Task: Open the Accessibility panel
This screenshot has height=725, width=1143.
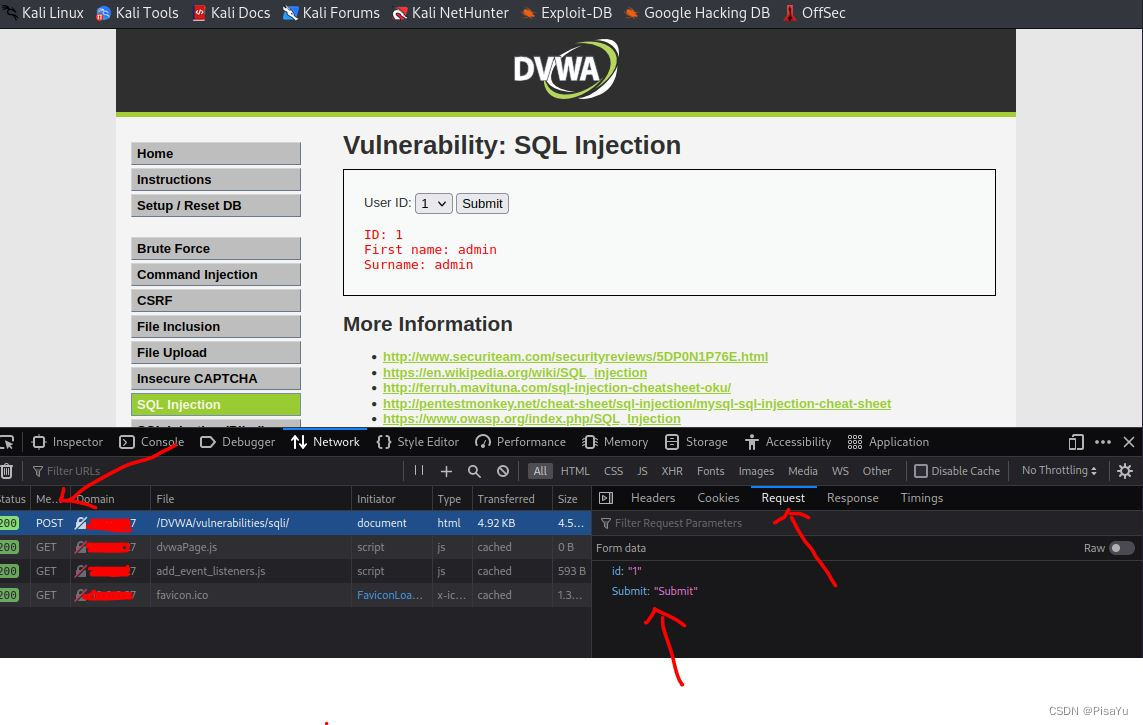Action: coord(788,442)
